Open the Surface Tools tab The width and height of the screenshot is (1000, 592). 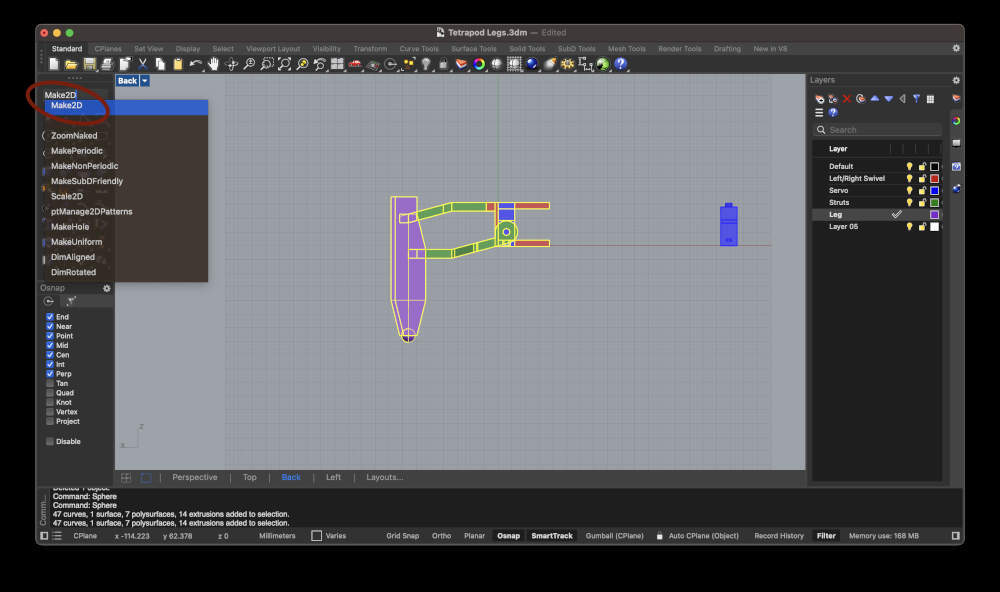473,49
